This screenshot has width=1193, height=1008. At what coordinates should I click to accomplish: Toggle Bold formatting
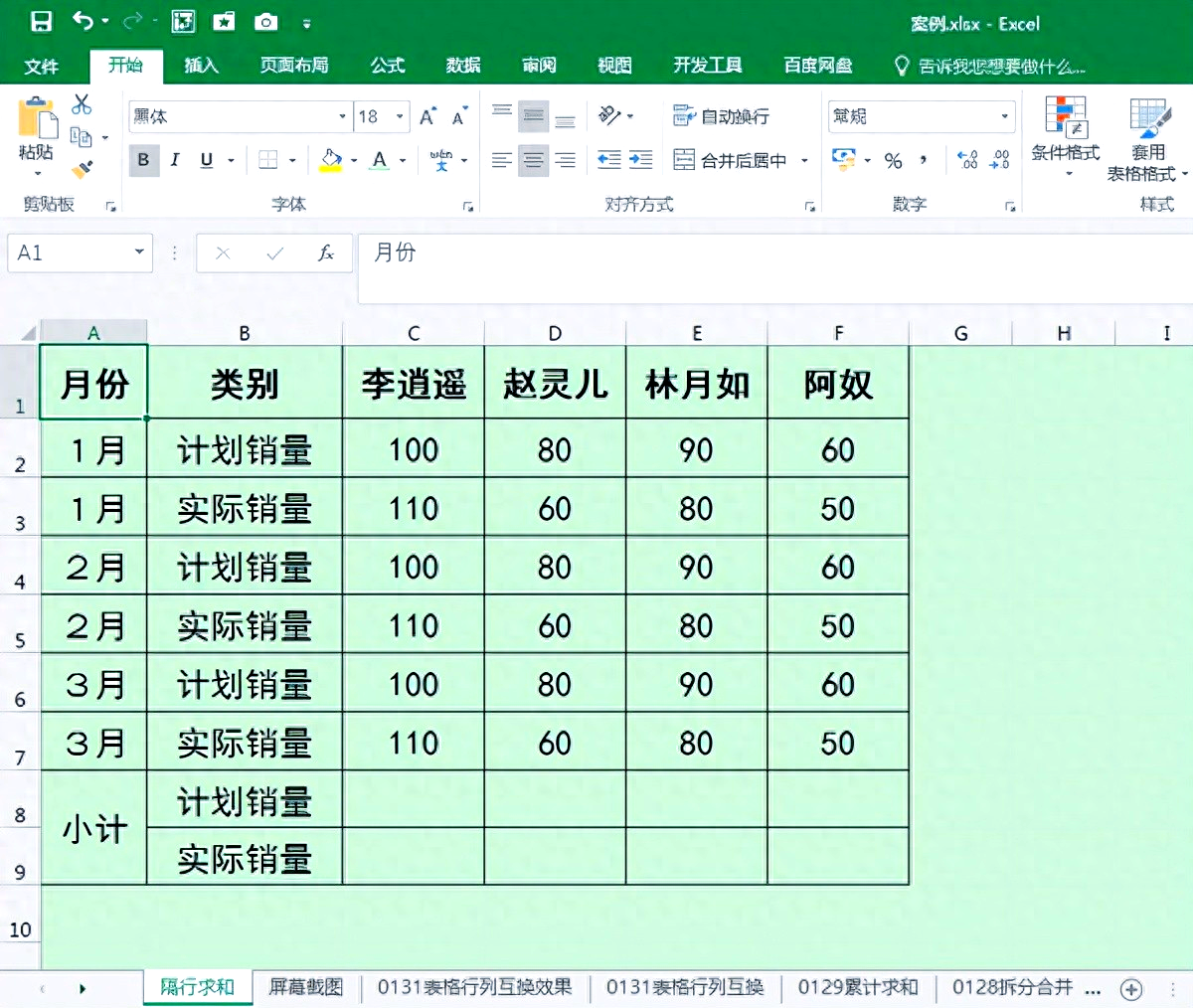[144, 160]
